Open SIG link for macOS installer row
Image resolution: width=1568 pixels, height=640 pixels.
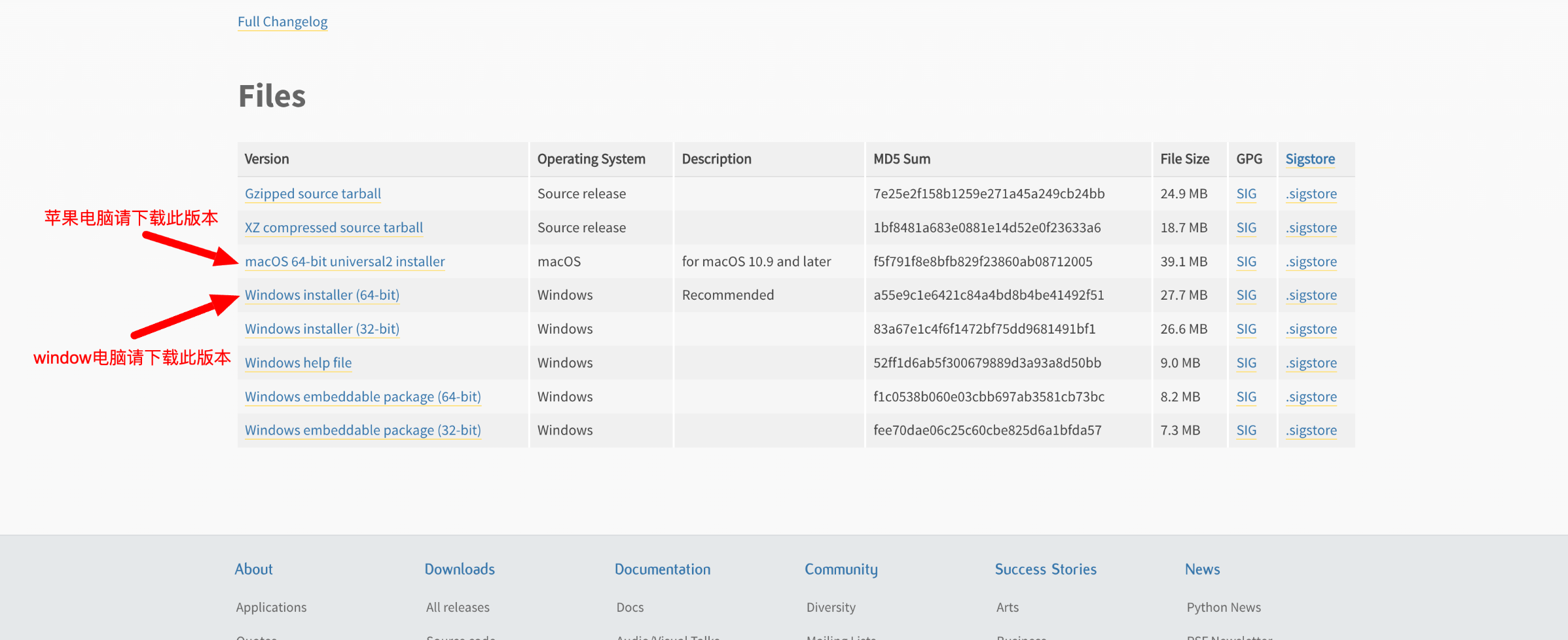pyautogui.click(x=1246, y=262)
